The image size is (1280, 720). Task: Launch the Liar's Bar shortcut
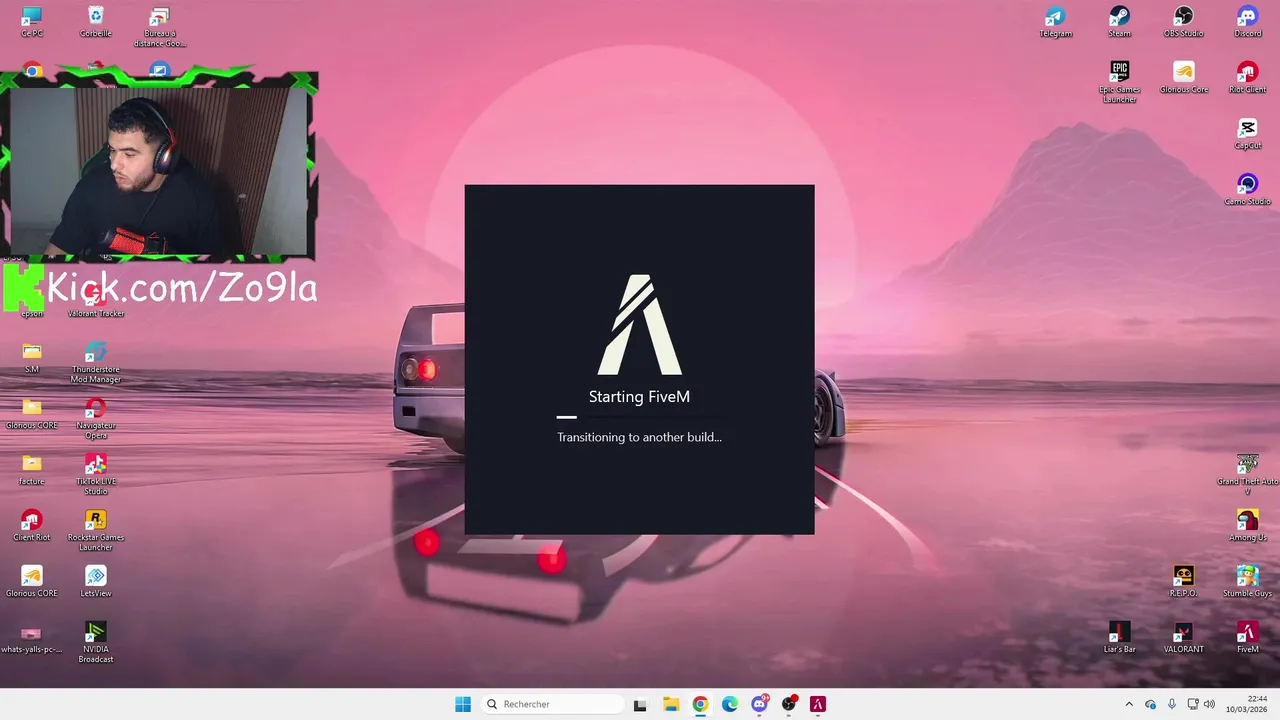pos(1119,638)
